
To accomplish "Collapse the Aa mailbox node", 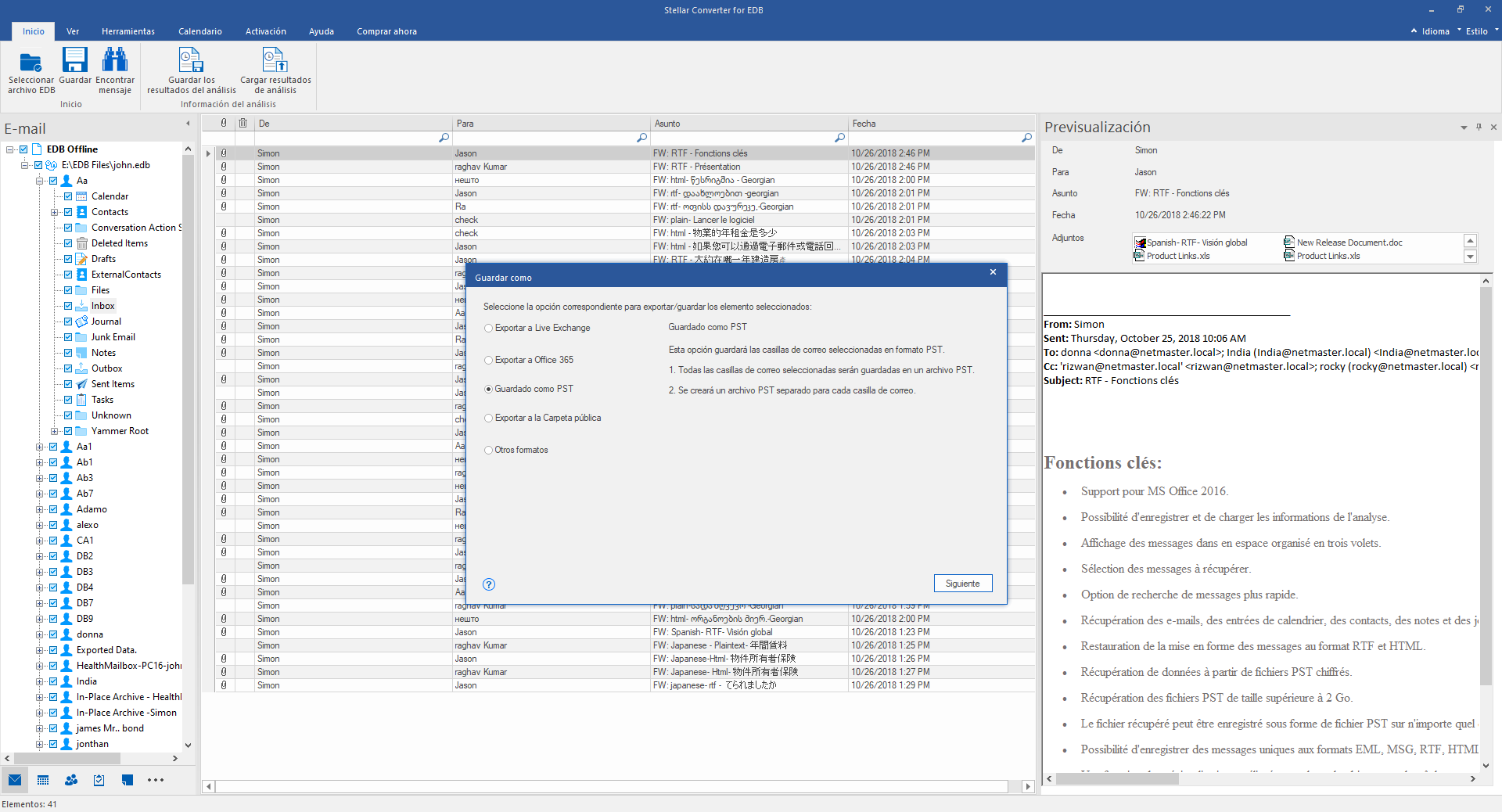I will click(x=39, y=181).
